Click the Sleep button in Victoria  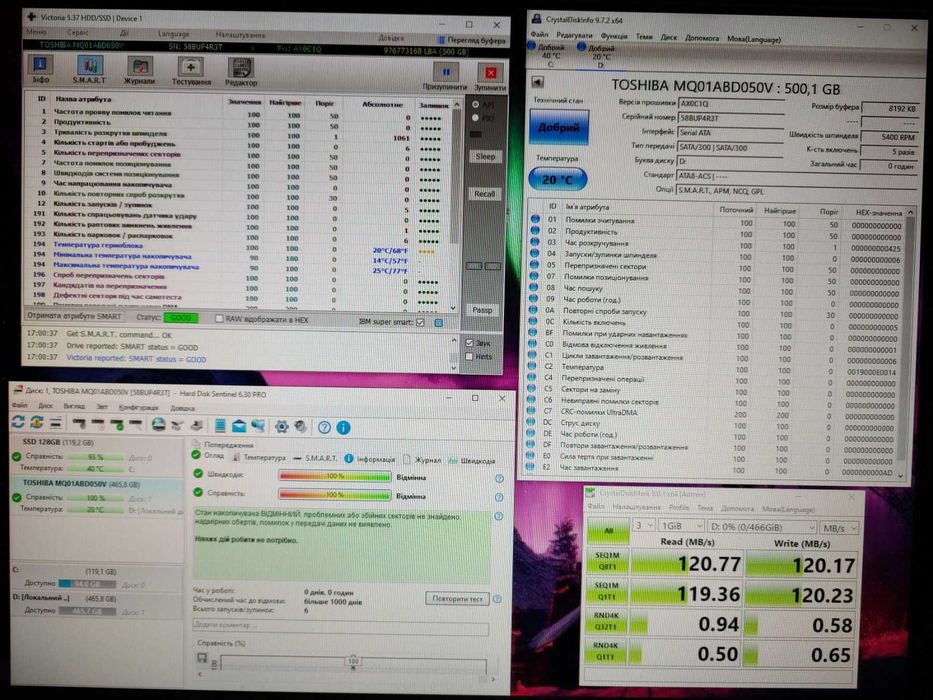point(485,157)
